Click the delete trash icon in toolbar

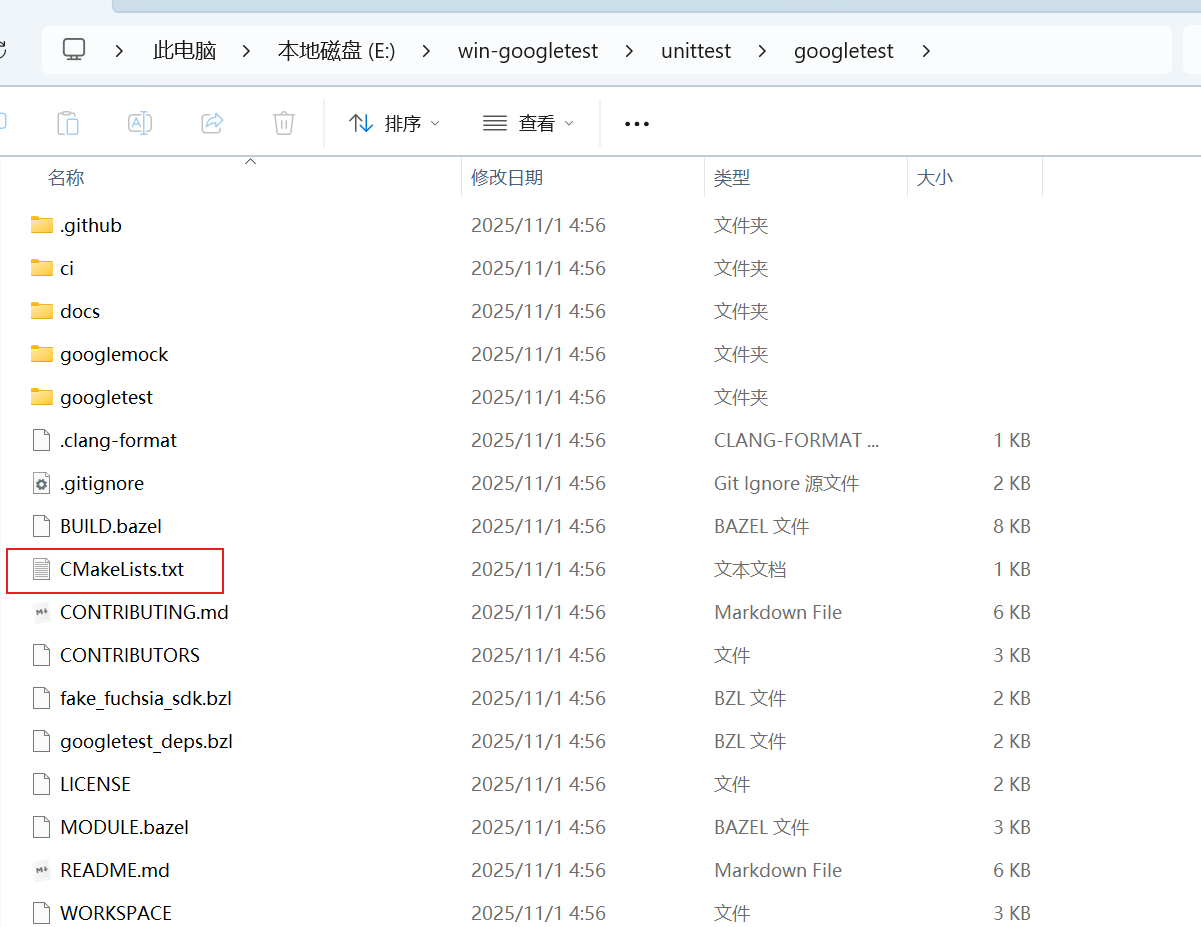[284, 123]
